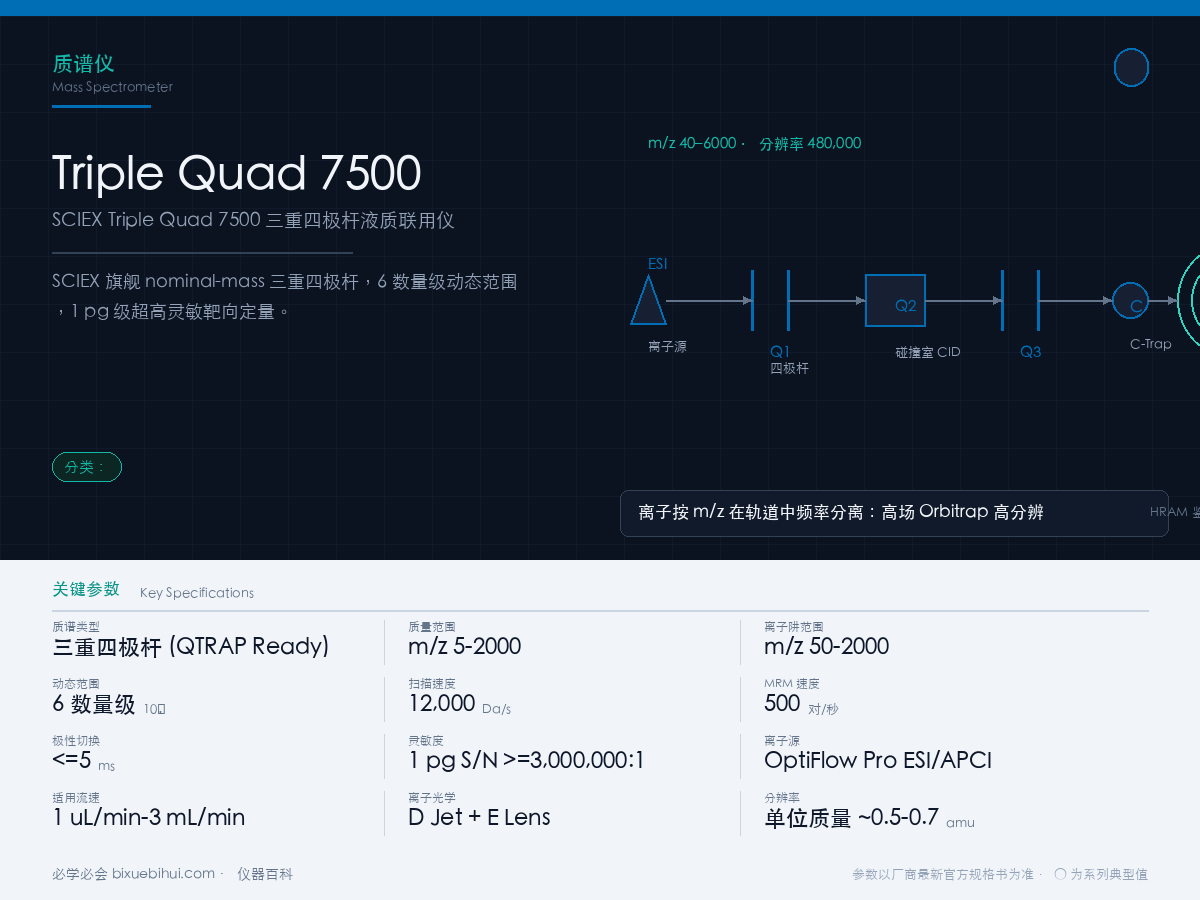Click the ESI ion source triangle icon
Viewport: 1200px width, 900px height.
tap(648, 300)
